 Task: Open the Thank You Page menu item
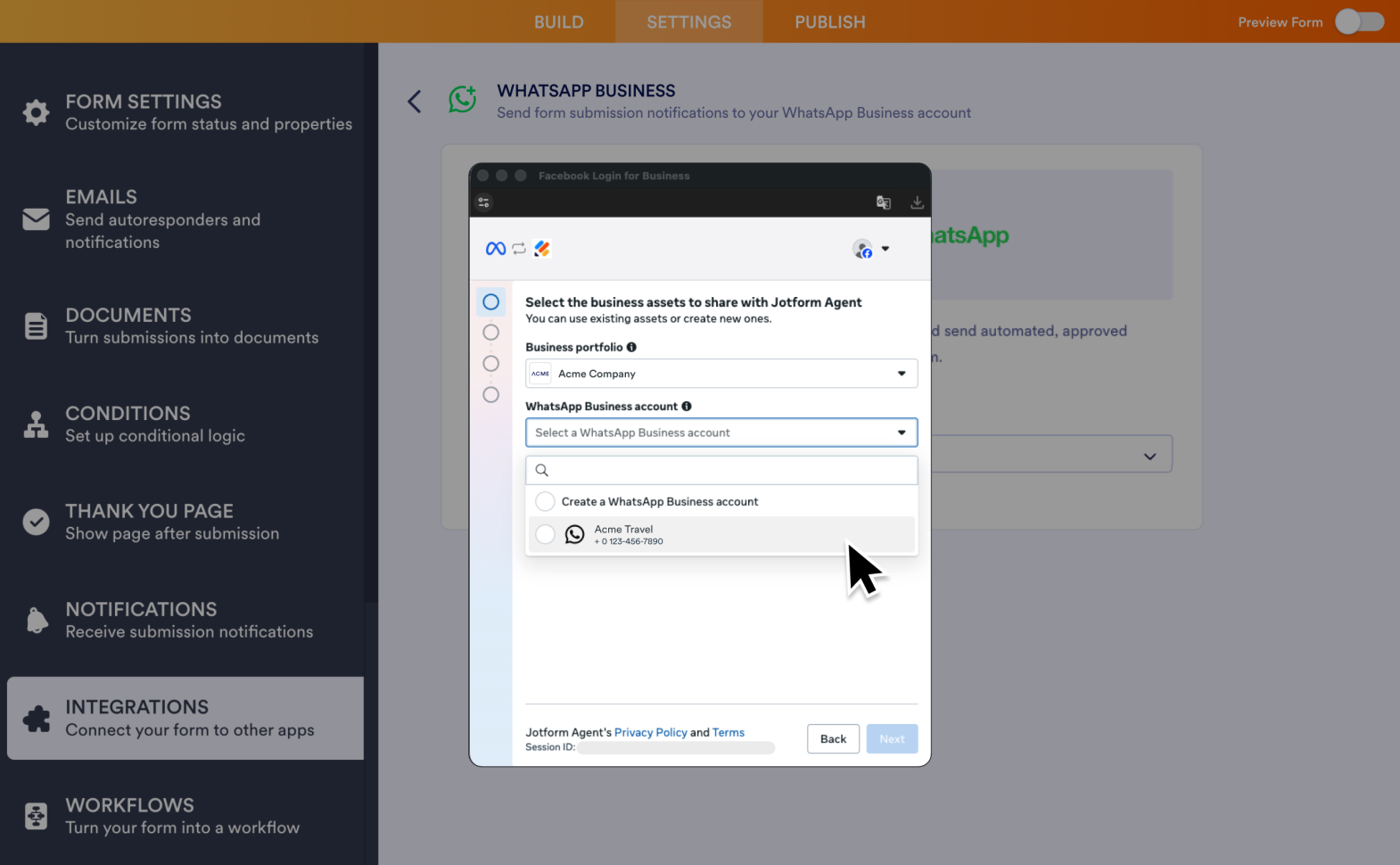coord(185,522)
